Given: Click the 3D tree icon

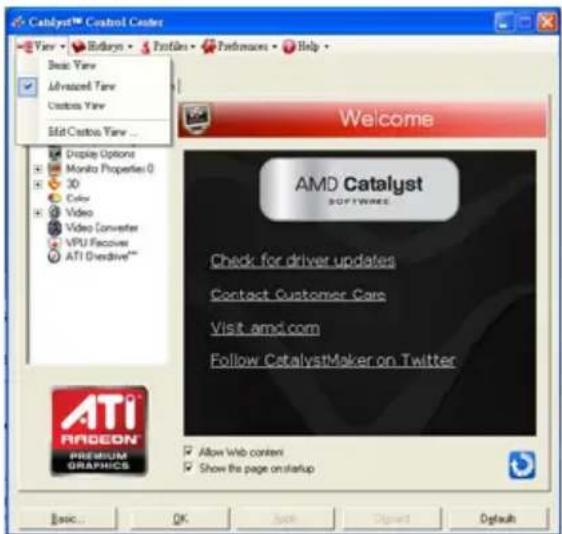Looking at the screenshot, I should pos(54,183).
